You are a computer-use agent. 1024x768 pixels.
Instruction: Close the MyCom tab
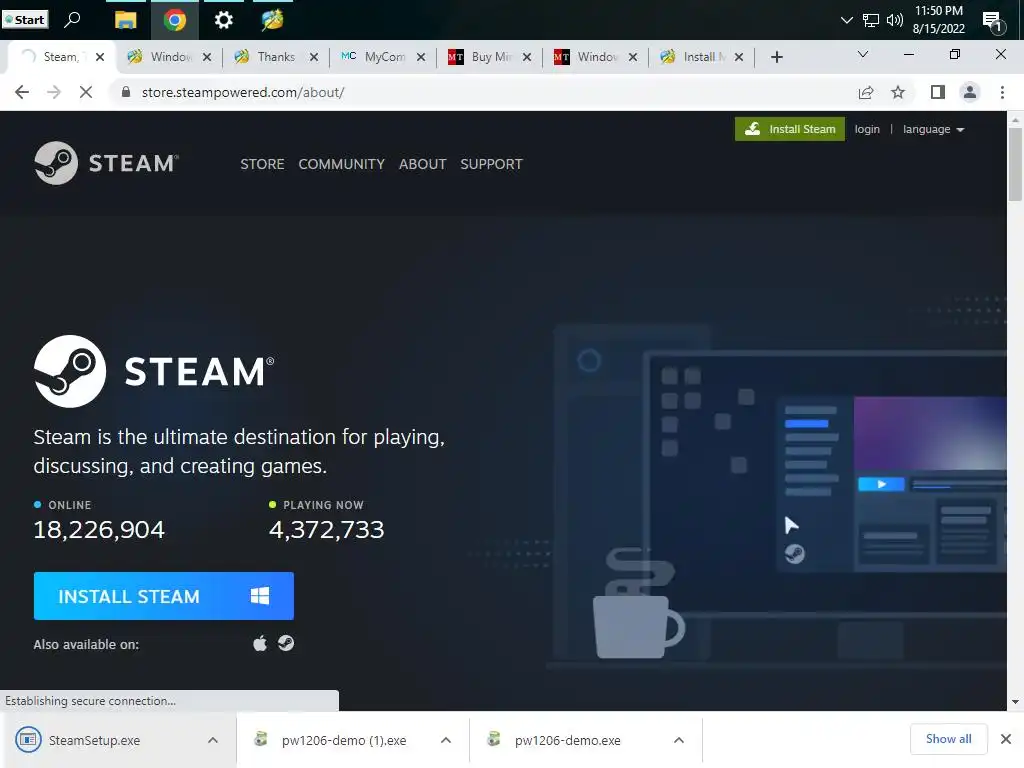pyautogui.click(x=421, y=57)
